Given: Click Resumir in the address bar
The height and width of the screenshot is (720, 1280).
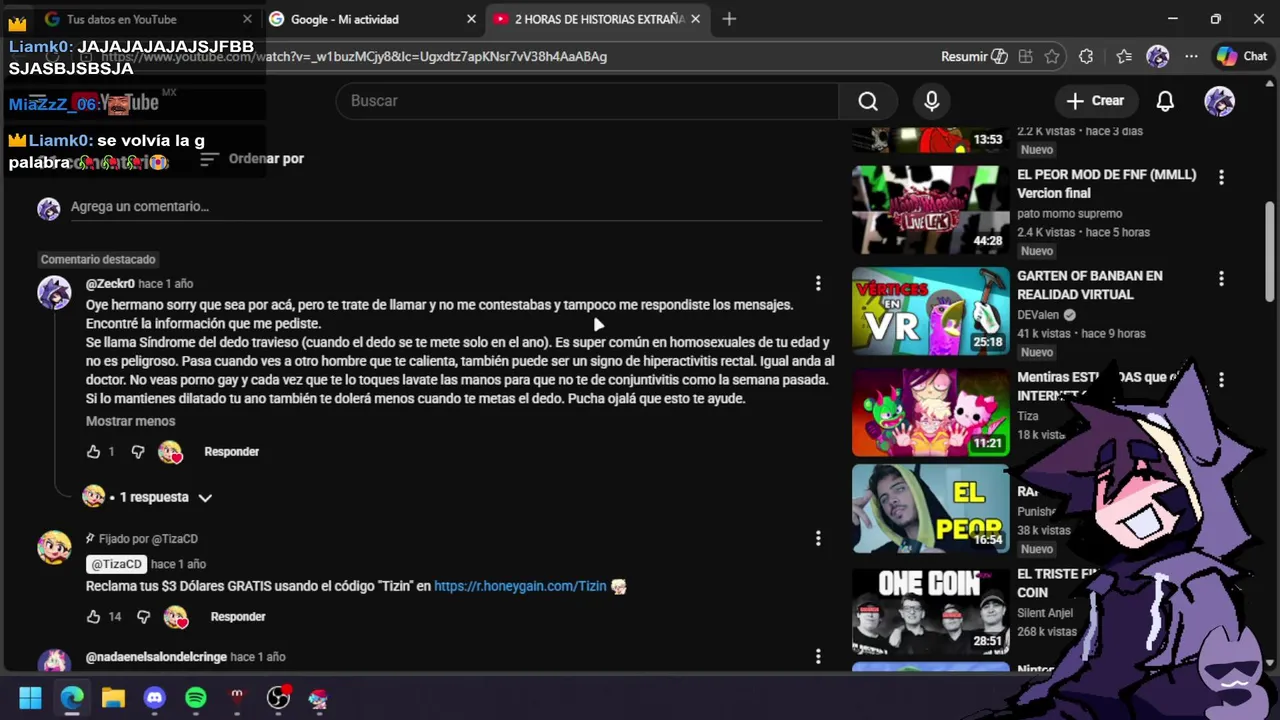Looking at the screenshot, I should coord(974,57).
